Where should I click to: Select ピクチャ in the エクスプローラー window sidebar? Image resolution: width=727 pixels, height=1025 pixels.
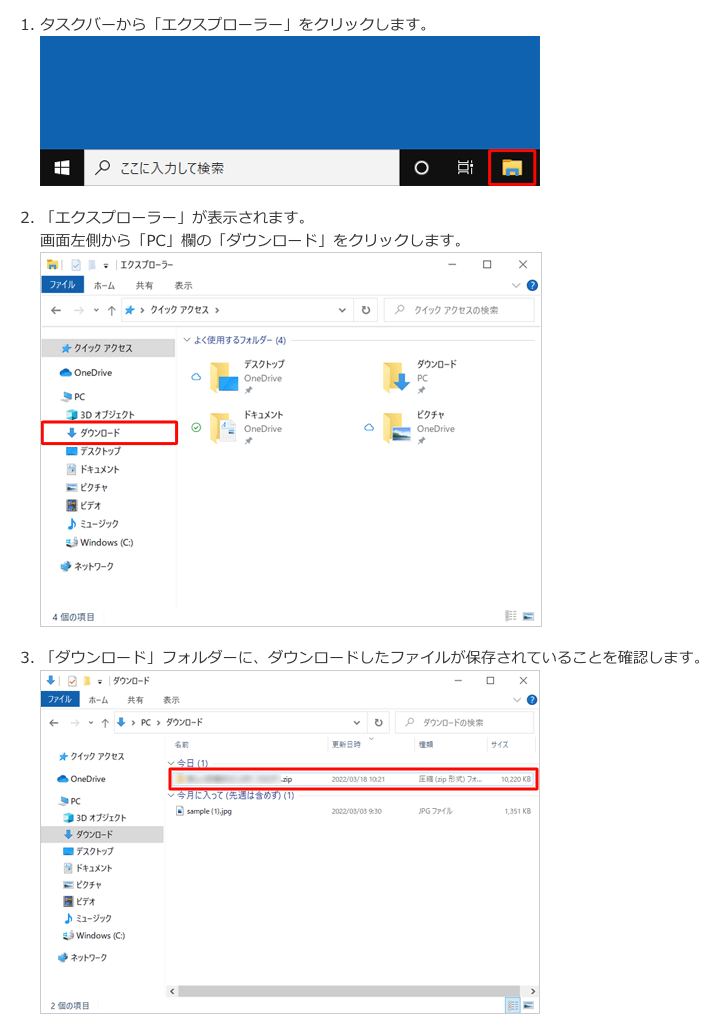coord(87,488)
